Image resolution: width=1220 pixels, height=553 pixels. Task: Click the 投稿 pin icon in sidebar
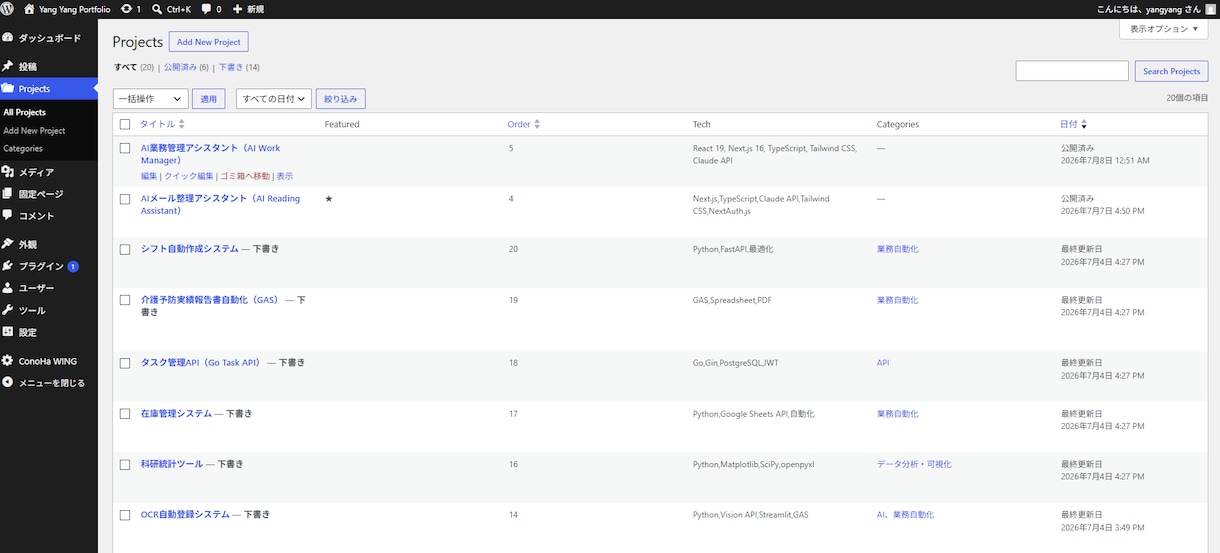[x=8, y=66]
